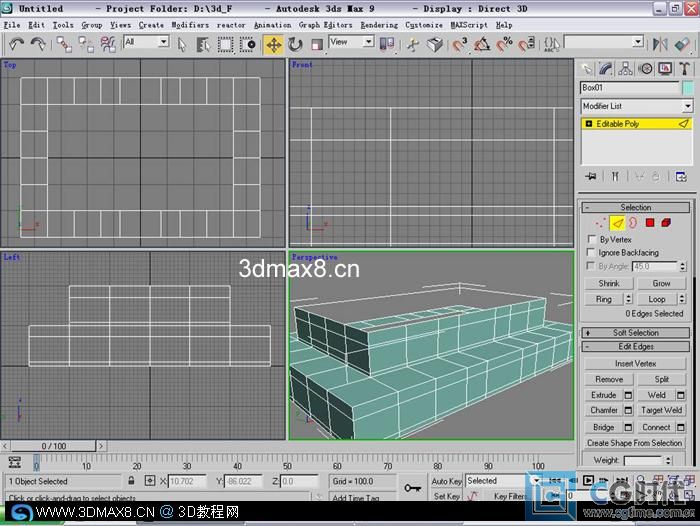This screenshot has height=526, width=700.
Task: Activate the Select Object arrow tool
Action: pyautogui.click(x=182, y=44)
